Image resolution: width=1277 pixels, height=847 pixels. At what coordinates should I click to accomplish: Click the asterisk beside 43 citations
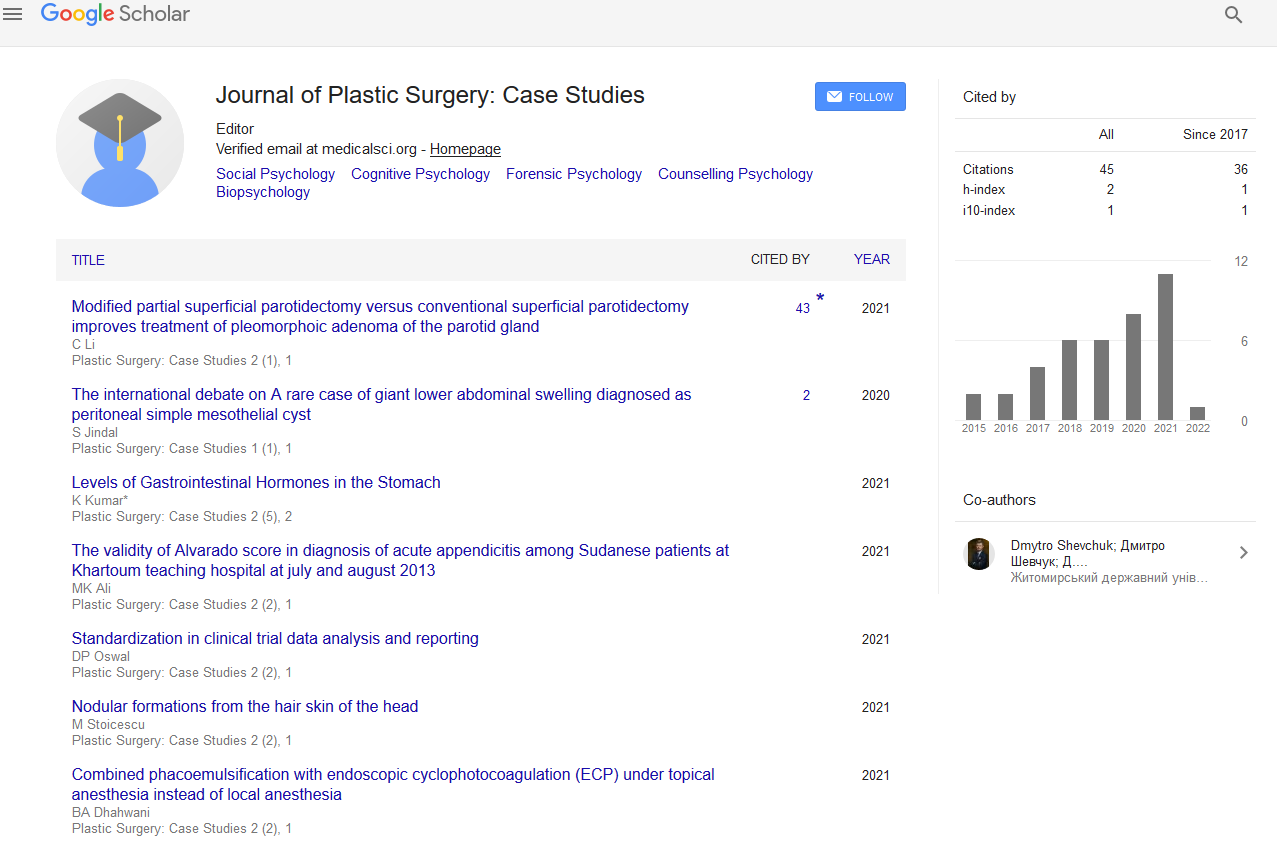(820, 298)
